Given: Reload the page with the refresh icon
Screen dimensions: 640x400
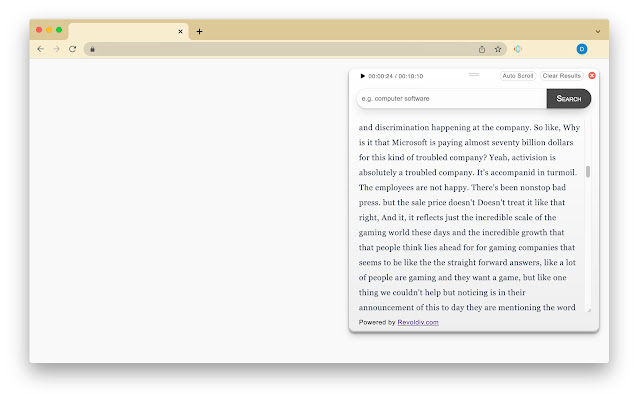Looking at the screenshot, I should click(x=73, y=49).
